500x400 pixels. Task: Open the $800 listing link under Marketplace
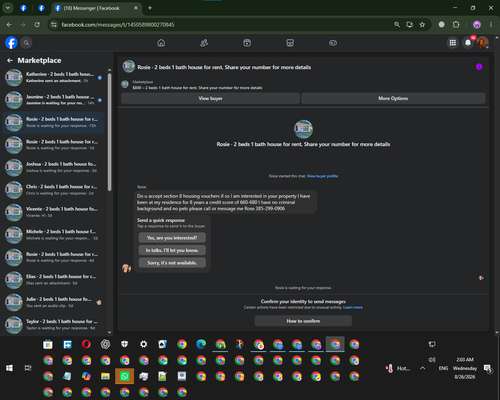(x=197, y=88)
